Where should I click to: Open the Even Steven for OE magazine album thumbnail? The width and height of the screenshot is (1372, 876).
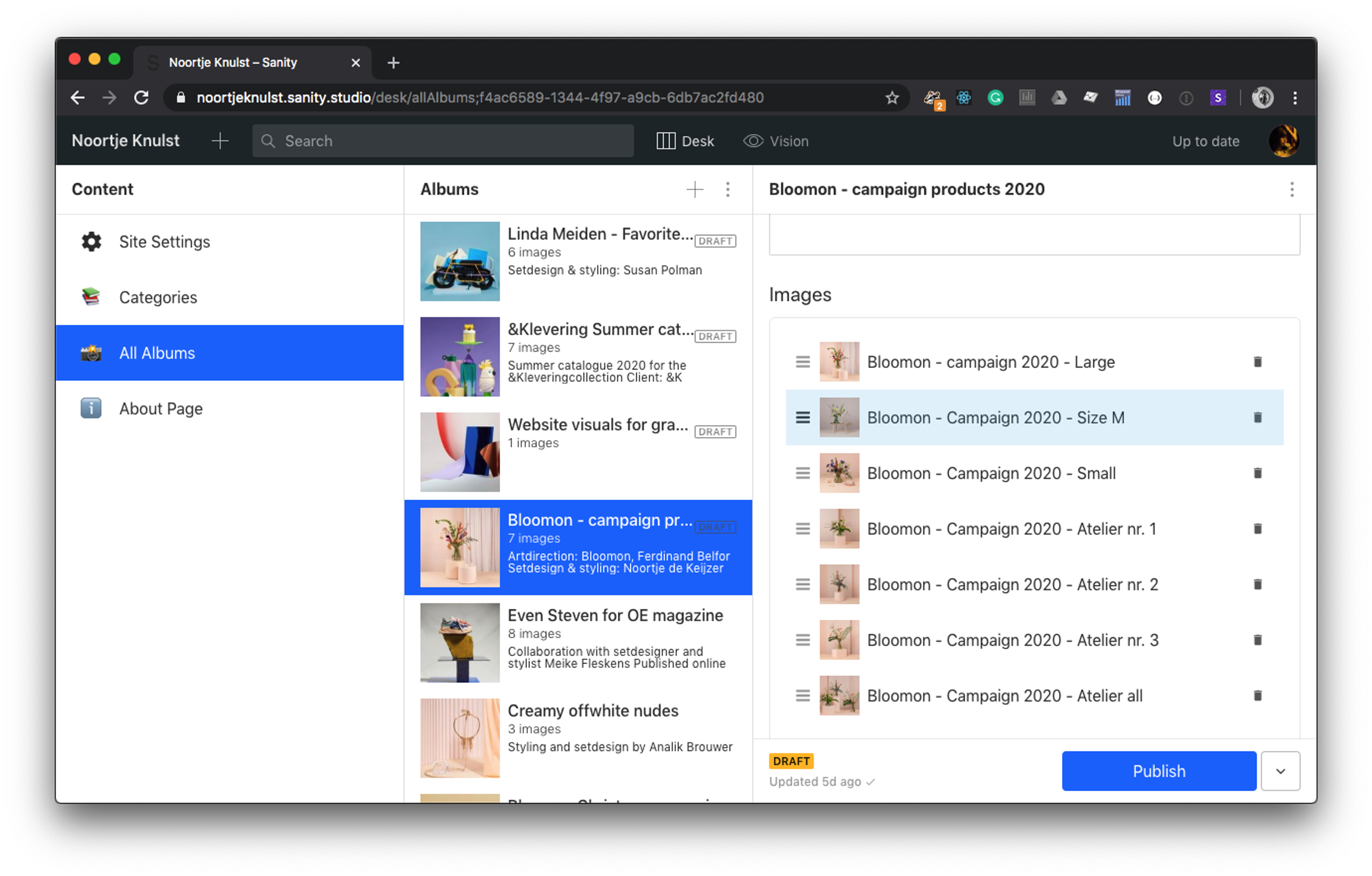pyautogui.click(x=460, y=643)
